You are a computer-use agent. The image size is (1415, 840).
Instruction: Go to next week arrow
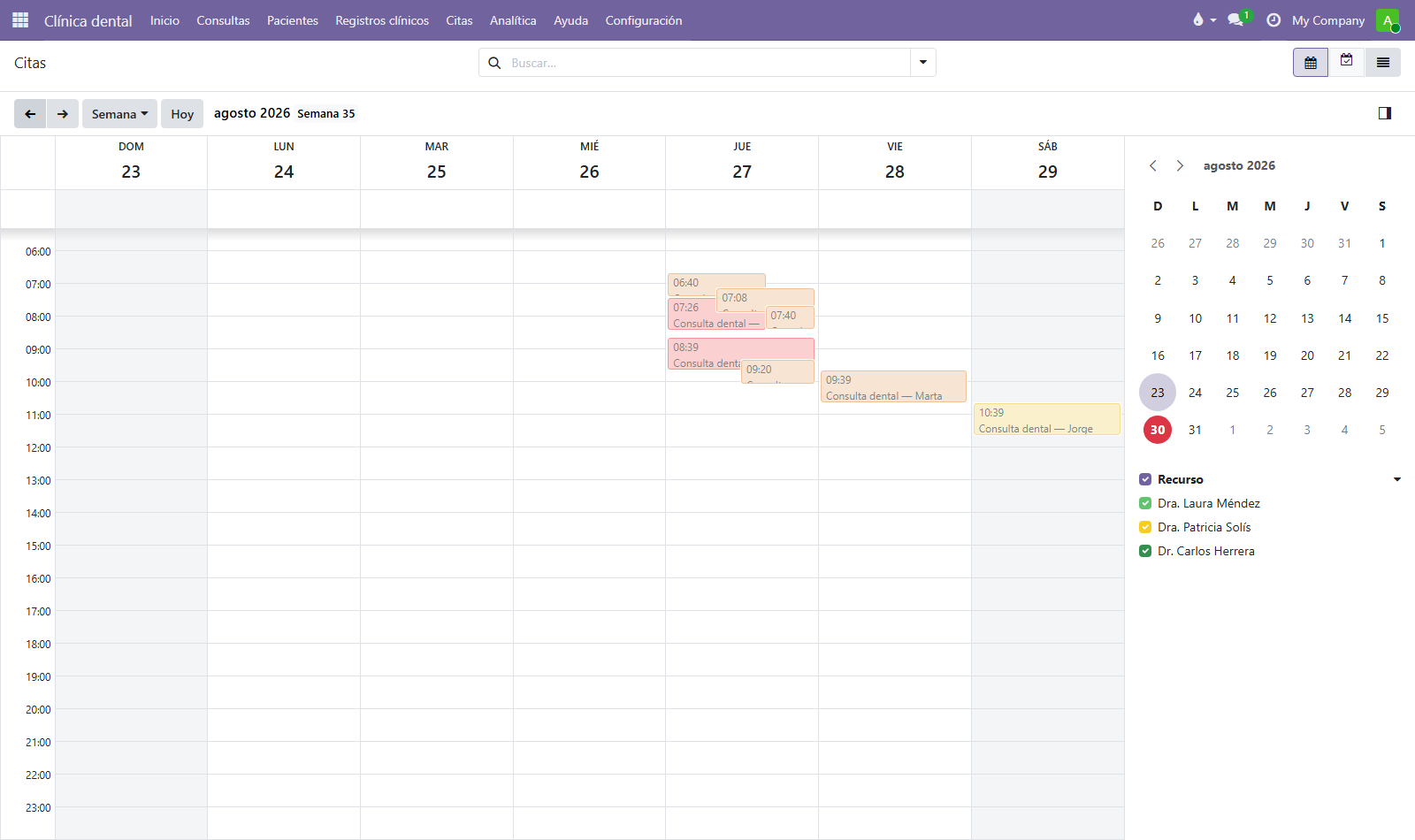coord(63,114)
